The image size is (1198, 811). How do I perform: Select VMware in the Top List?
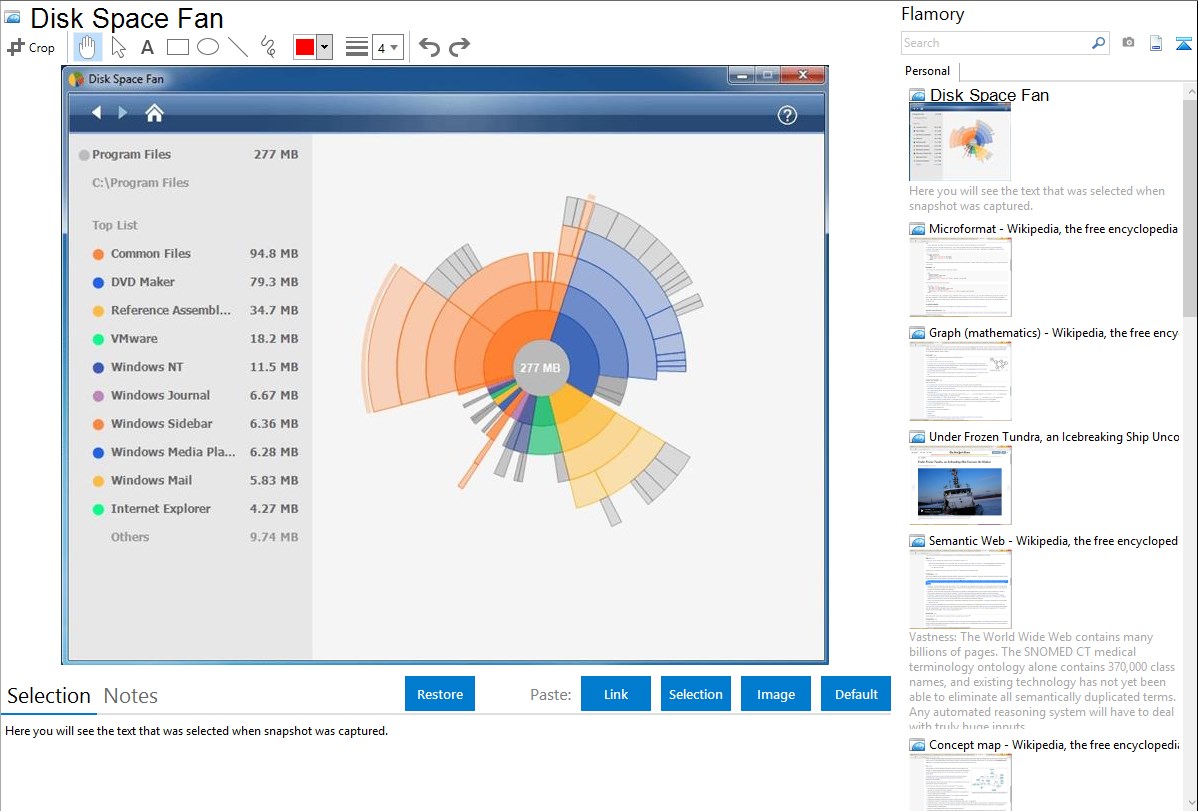click(x=195, y=339)
